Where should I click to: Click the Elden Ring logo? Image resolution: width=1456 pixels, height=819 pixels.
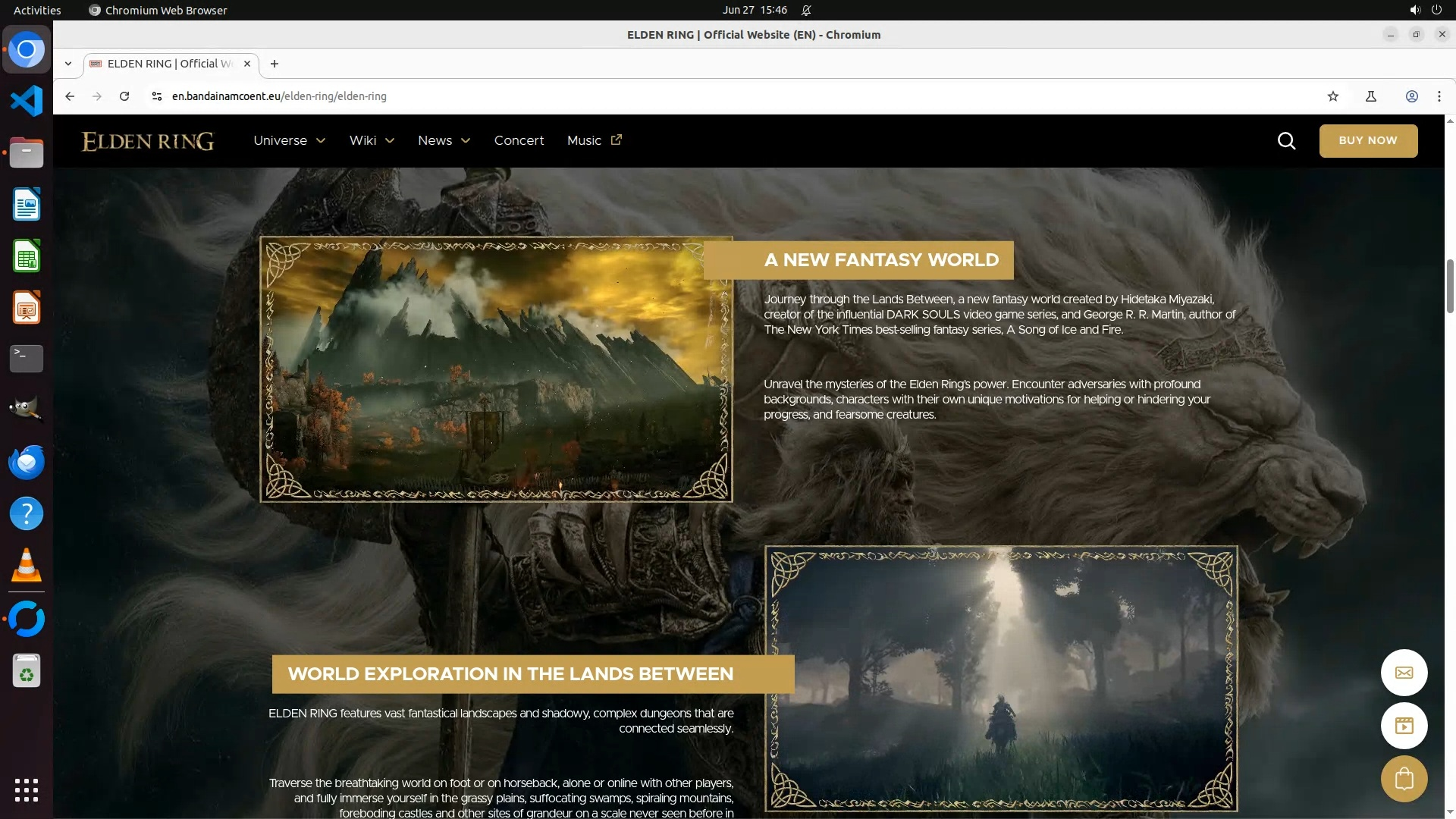(148, 141)
